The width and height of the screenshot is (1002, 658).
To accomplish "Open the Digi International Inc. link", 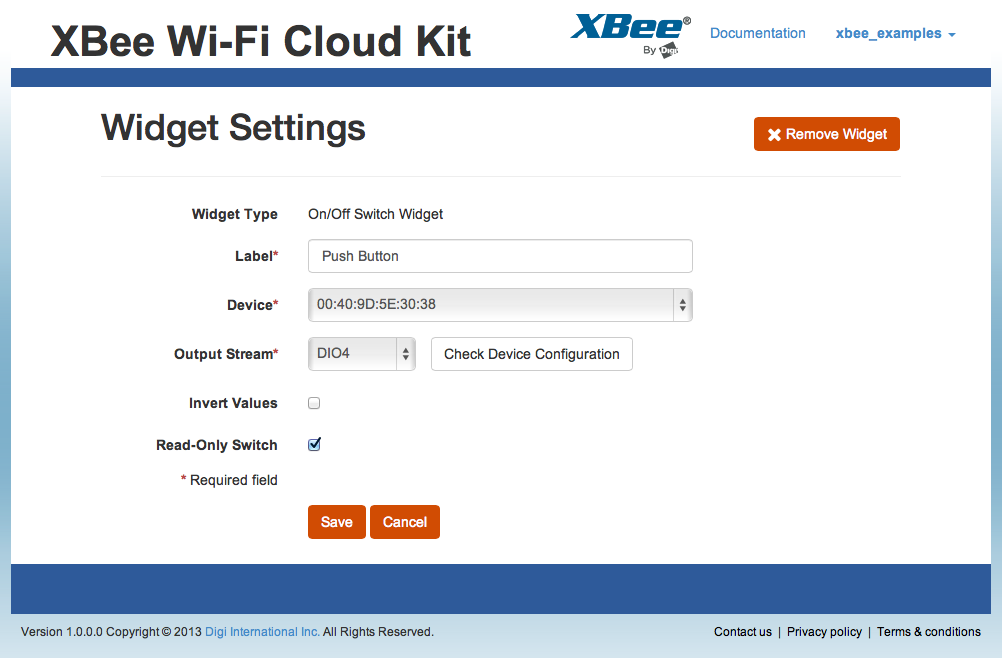I will 262,632.
